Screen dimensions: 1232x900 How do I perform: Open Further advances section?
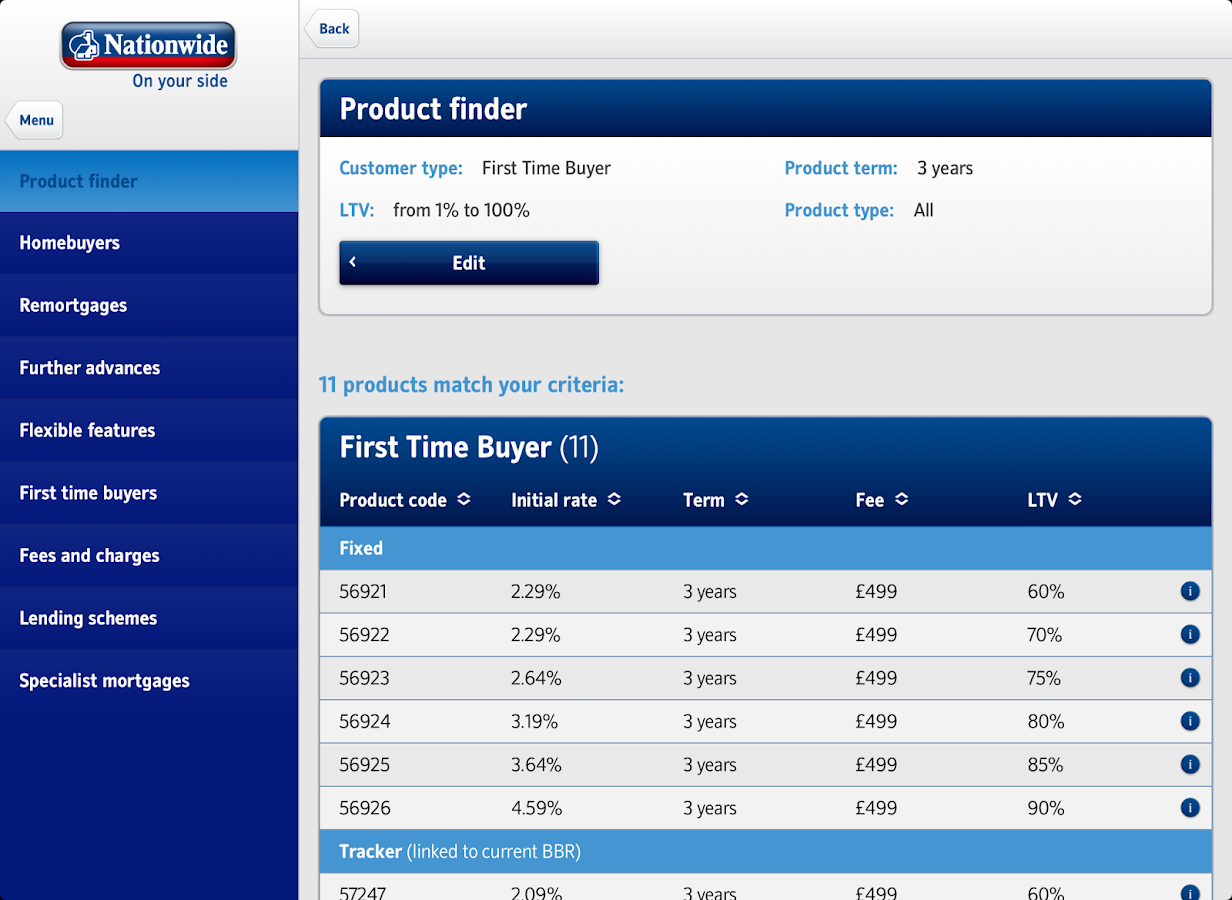(x=149, y=368)
